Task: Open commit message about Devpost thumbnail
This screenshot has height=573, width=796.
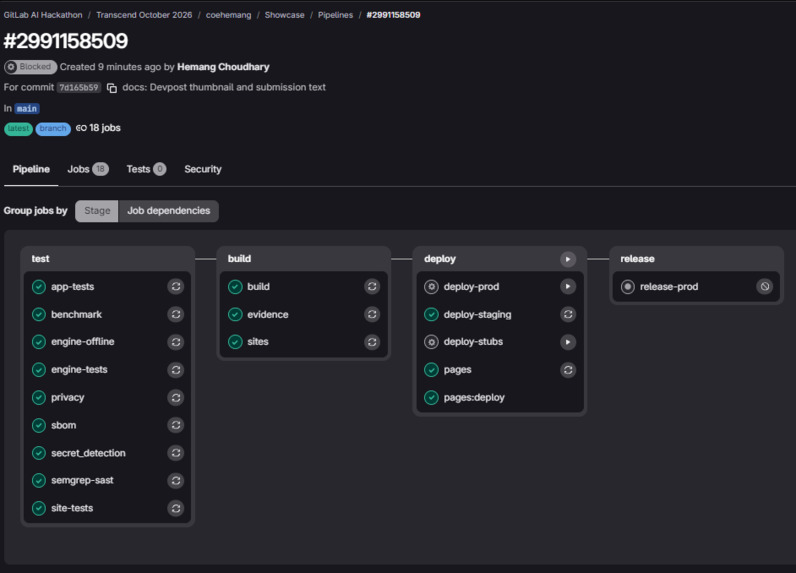Action: pyautogui.click(x=224, y=87)
